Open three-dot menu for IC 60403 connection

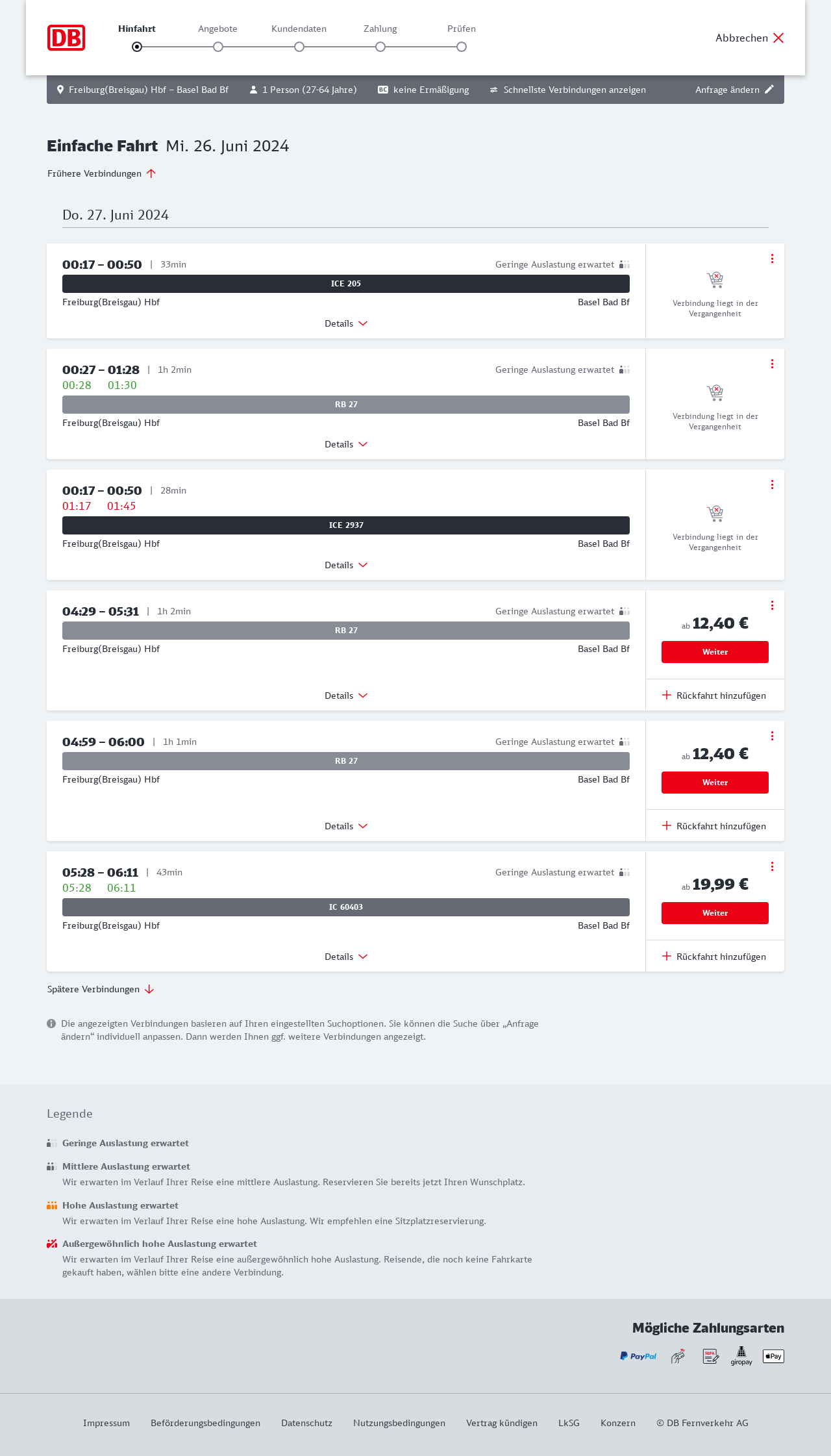(772, 866)
